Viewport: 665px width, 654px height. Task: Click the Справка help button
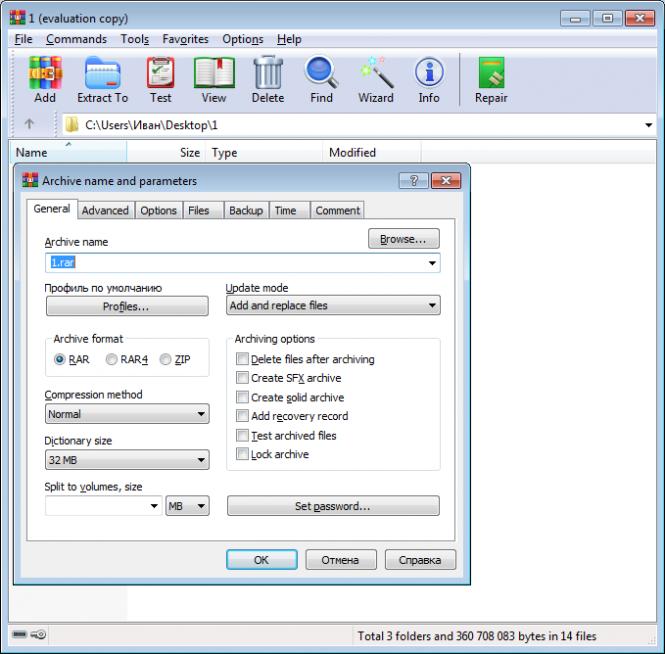pos(420,560)
